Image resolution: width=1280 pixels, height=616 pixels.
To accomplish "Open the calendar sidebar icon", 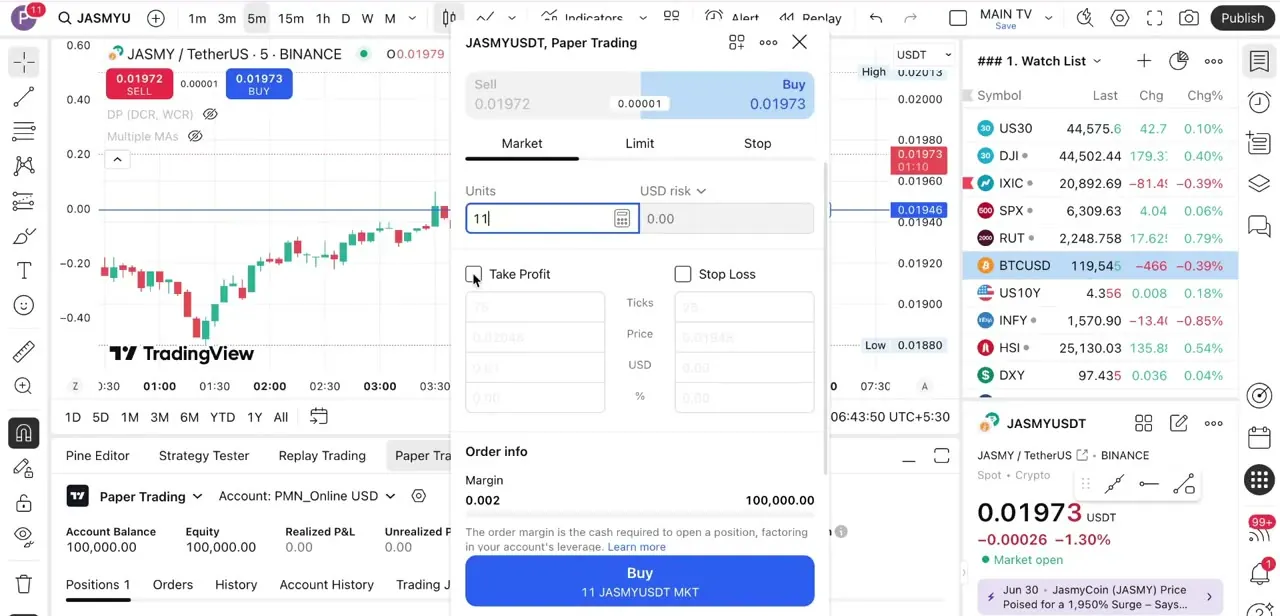I will click(1259, 438).
